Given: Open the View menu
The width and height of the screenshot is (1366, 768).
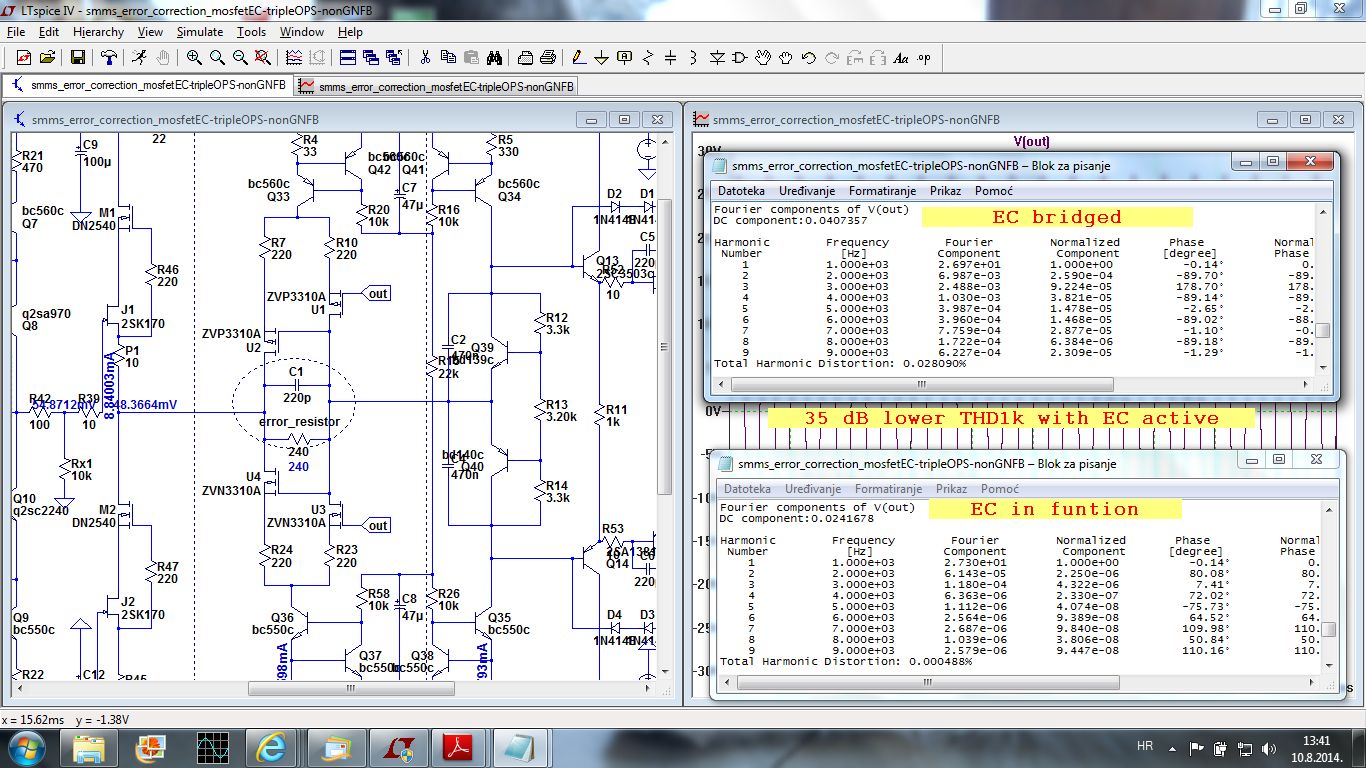Looking at the screenshot, I should click(x=150, y=32).
